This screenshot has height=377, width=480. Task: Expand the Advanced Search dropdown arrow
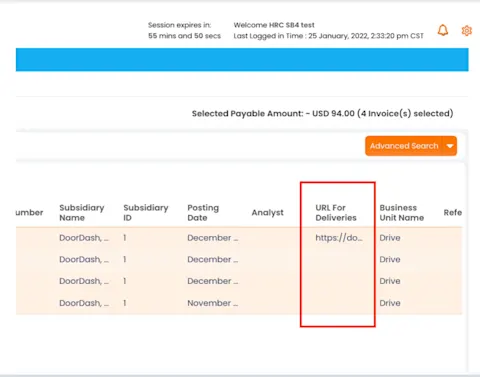tap(450, 146)
